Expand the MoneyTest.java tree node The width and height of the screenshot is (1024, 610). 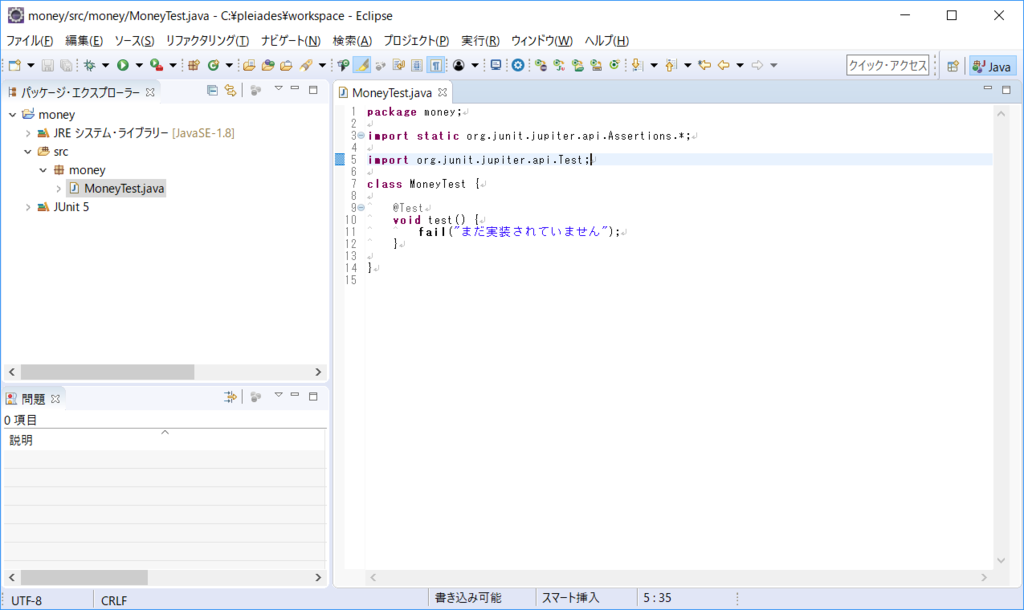coord(59,189)
